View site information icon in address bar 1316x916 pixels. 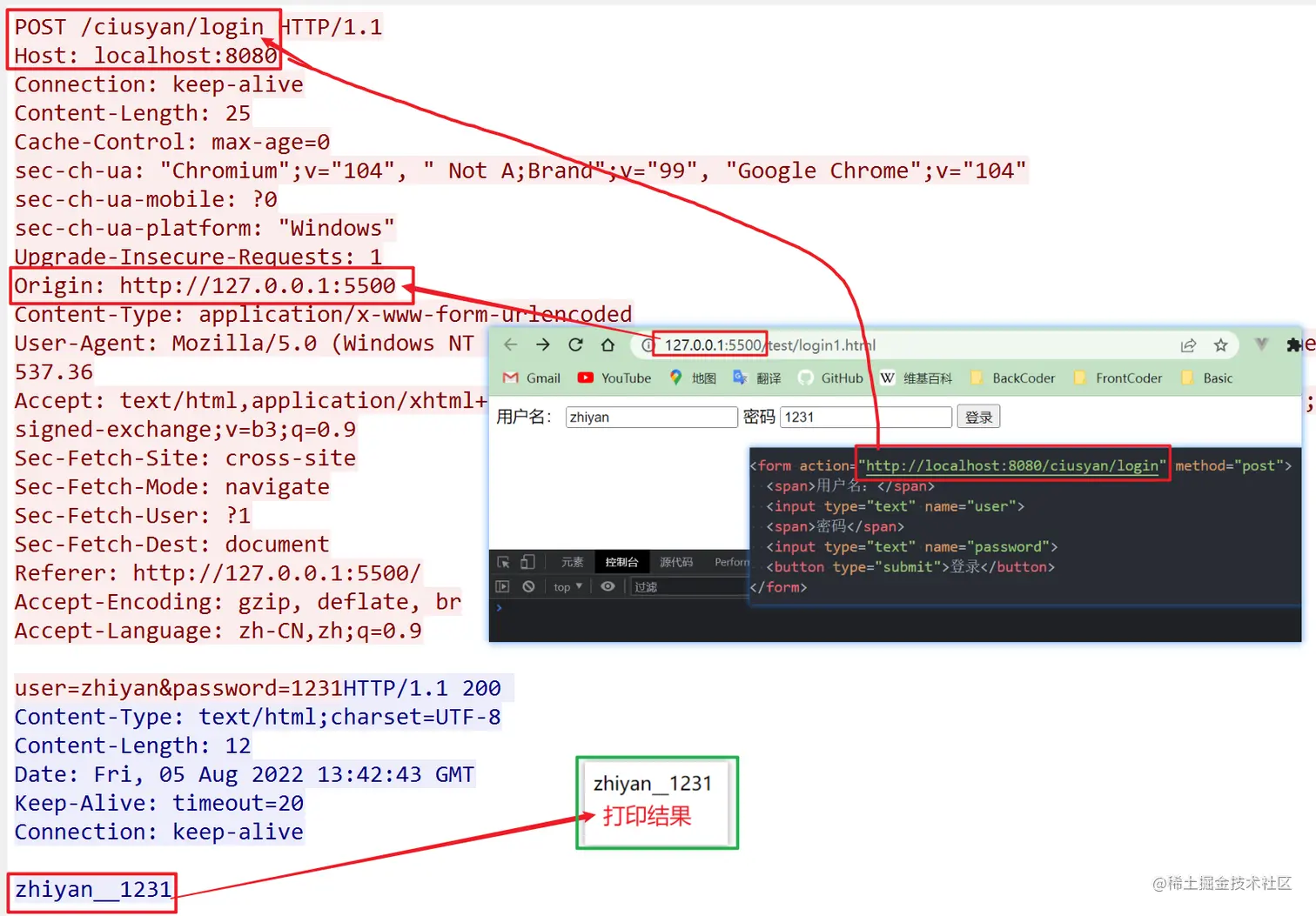[647, 345]
